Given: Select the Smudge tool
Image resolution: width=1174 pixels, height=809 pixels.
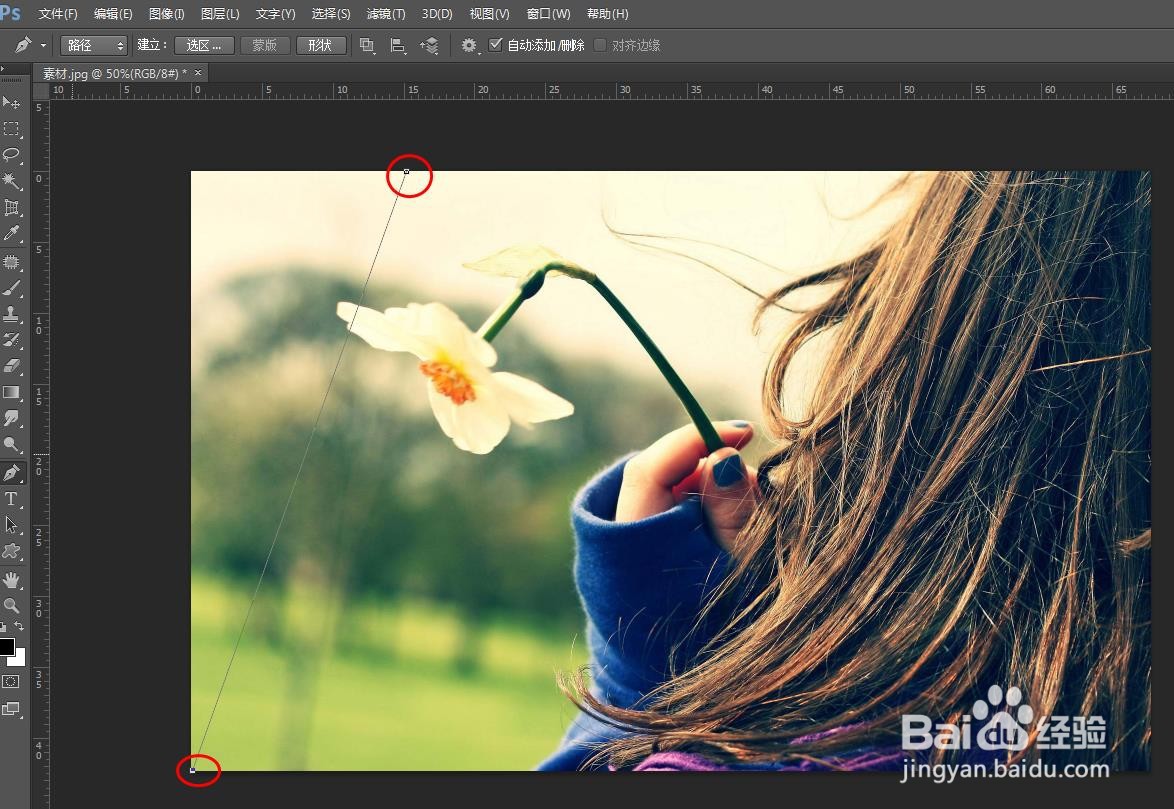Looking at the screenshot, I should 11,418.
